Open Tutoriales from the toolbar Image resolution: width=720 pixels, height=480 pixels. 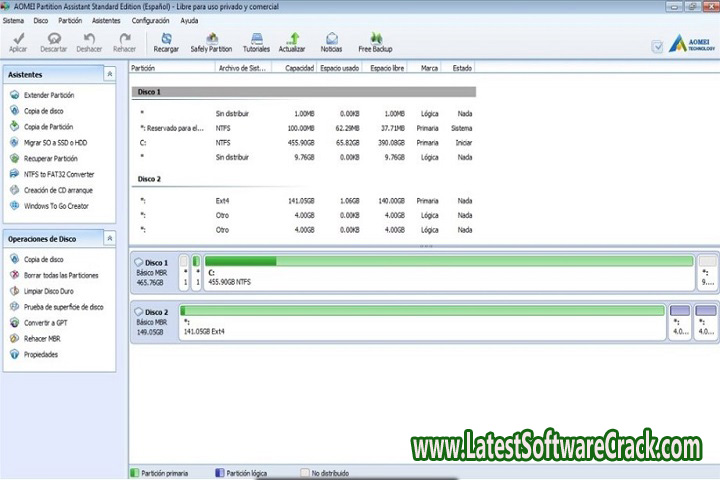click(256, 38)
